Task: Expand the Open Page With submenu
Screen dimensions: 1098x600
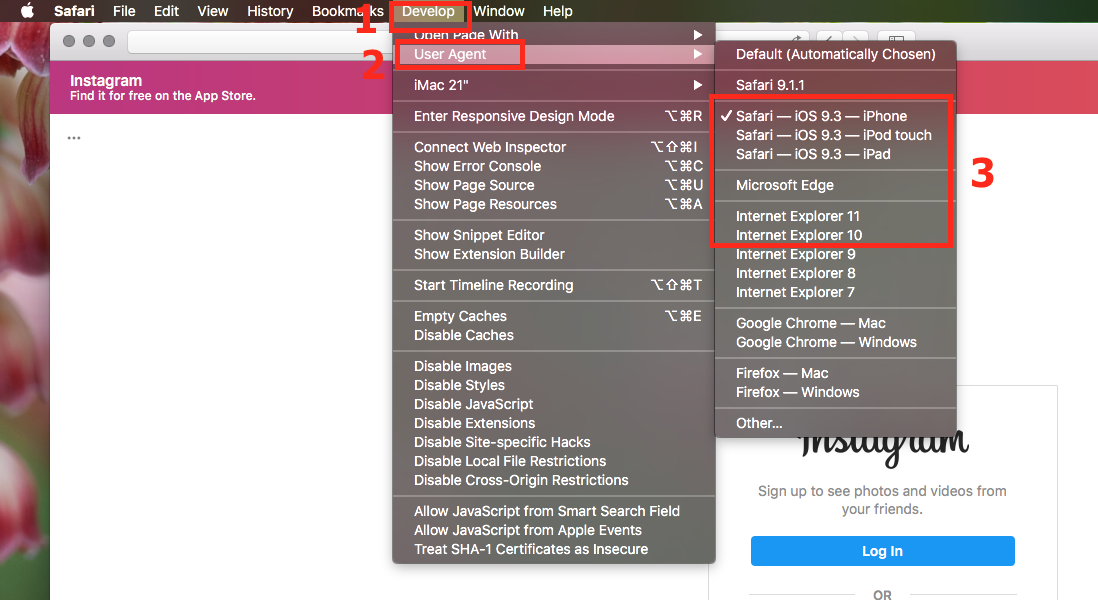Action: (x=554, y=35)
